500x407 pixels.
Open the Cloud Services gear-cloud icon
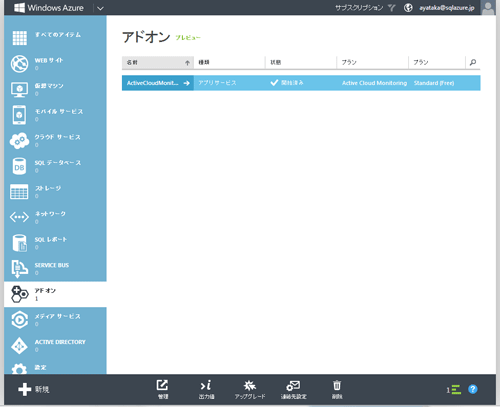point(19,141)
